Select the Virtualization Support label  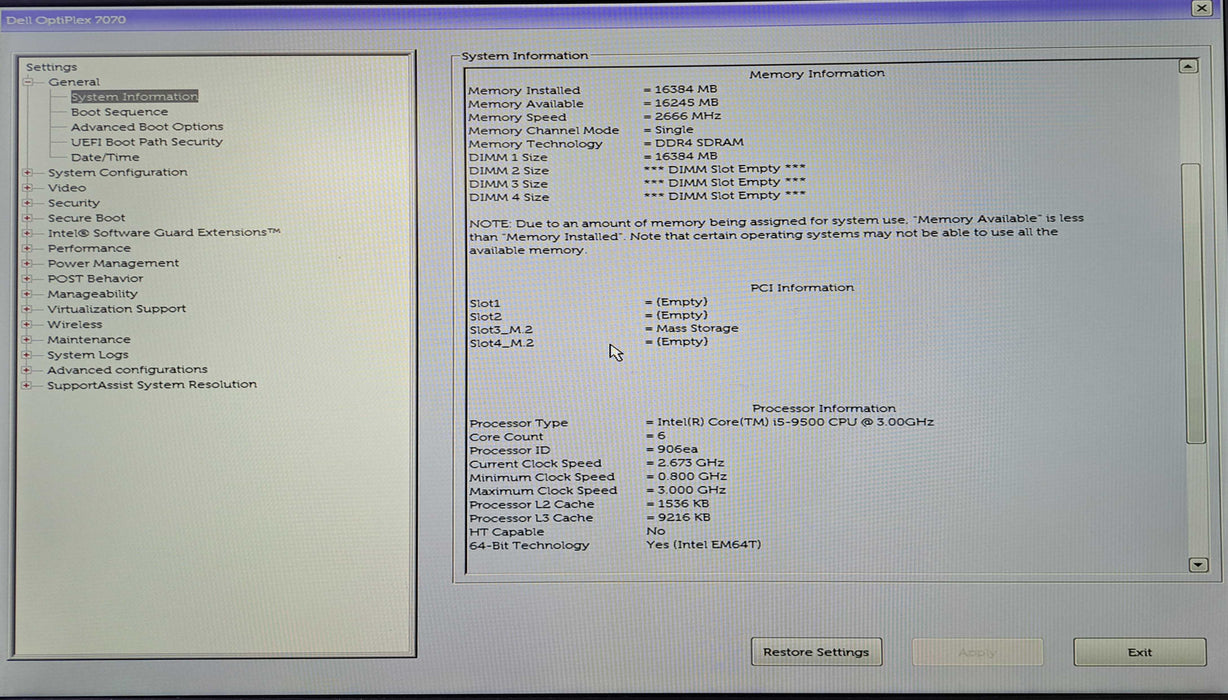(116, 309)
